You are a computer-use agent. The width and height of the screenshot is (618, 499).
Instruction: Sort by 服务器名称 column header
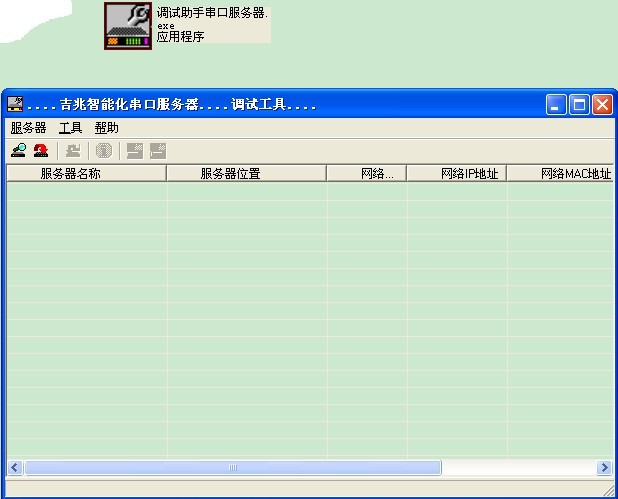click(x=86, y=173)
